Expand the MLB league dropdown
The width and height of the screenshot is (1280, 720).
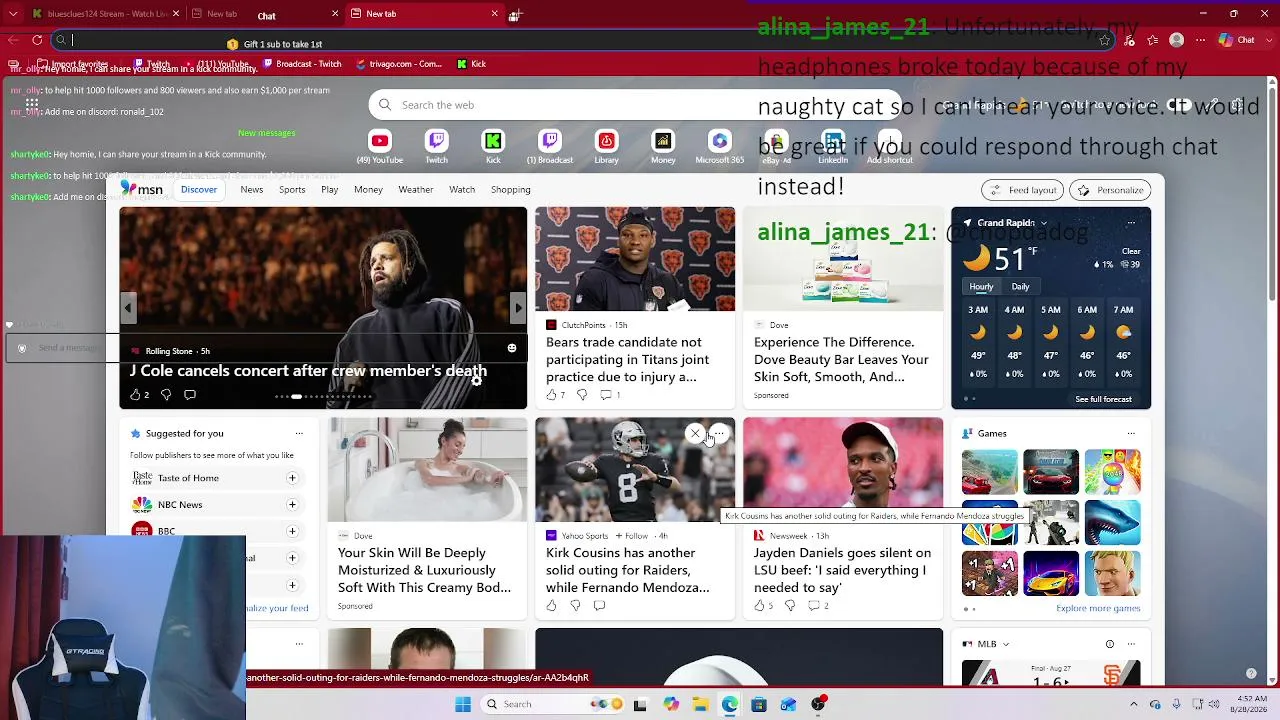(1006, 644)
